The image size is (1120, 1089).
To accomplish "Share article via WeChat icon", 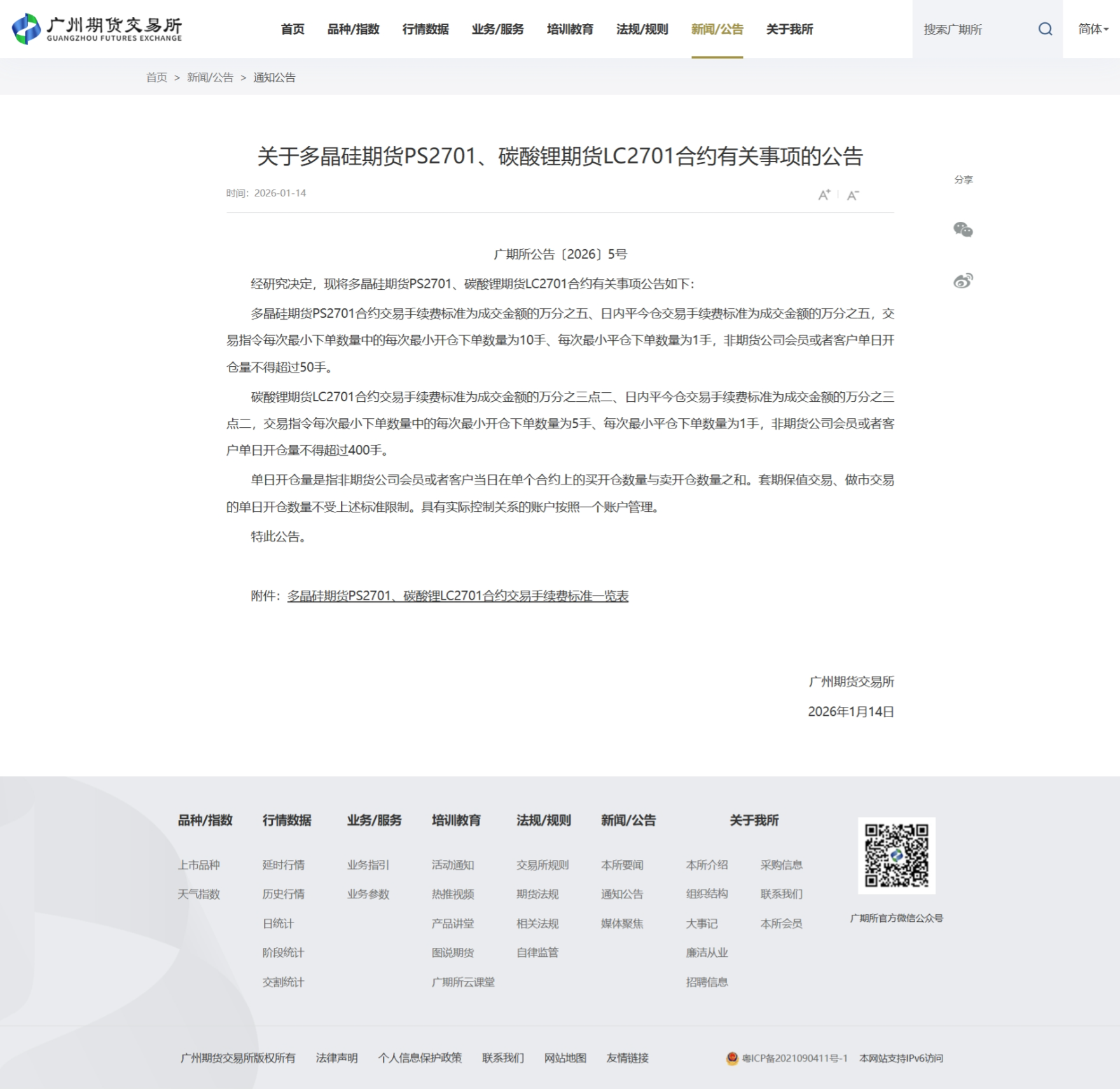I will point(963,229).
